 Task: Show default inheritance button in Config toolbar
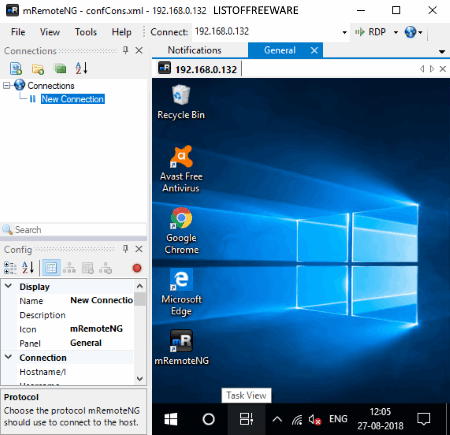(106, 268)
